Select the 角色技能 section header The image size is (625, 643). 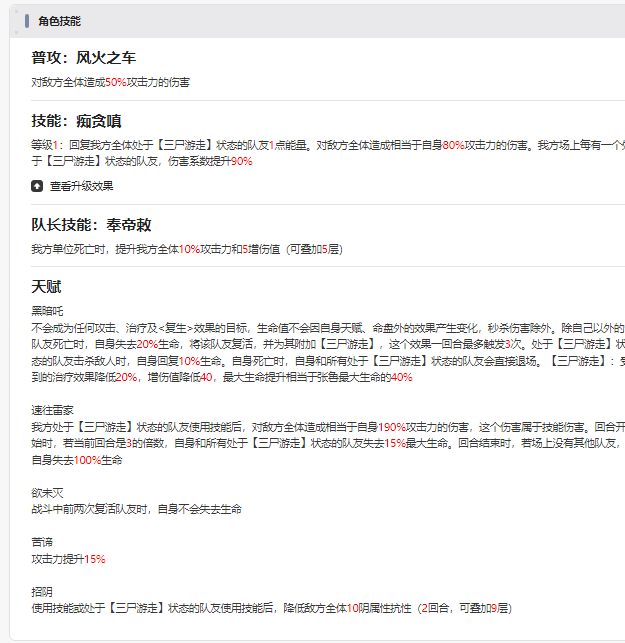pos(59,21)
